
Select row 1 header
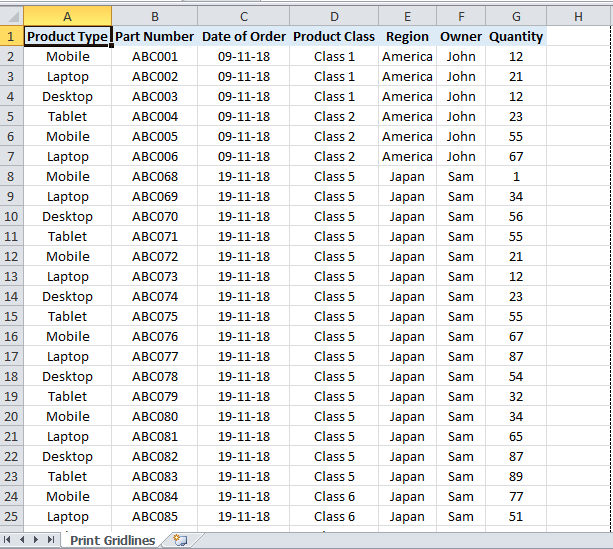click(11, 36)
